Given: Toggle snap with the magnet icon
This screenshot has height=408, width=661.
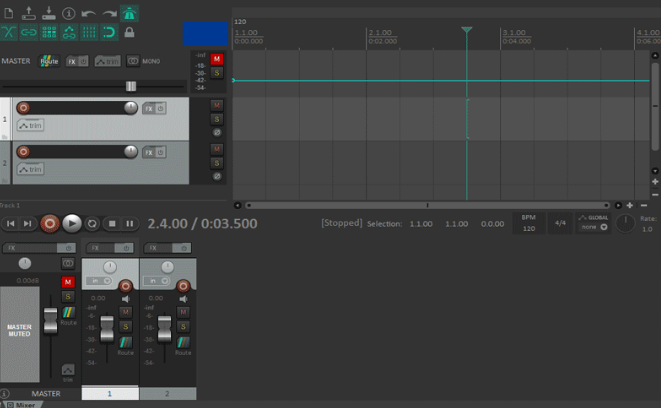Looking at the screenshot, I should click(x=109, y=32).
